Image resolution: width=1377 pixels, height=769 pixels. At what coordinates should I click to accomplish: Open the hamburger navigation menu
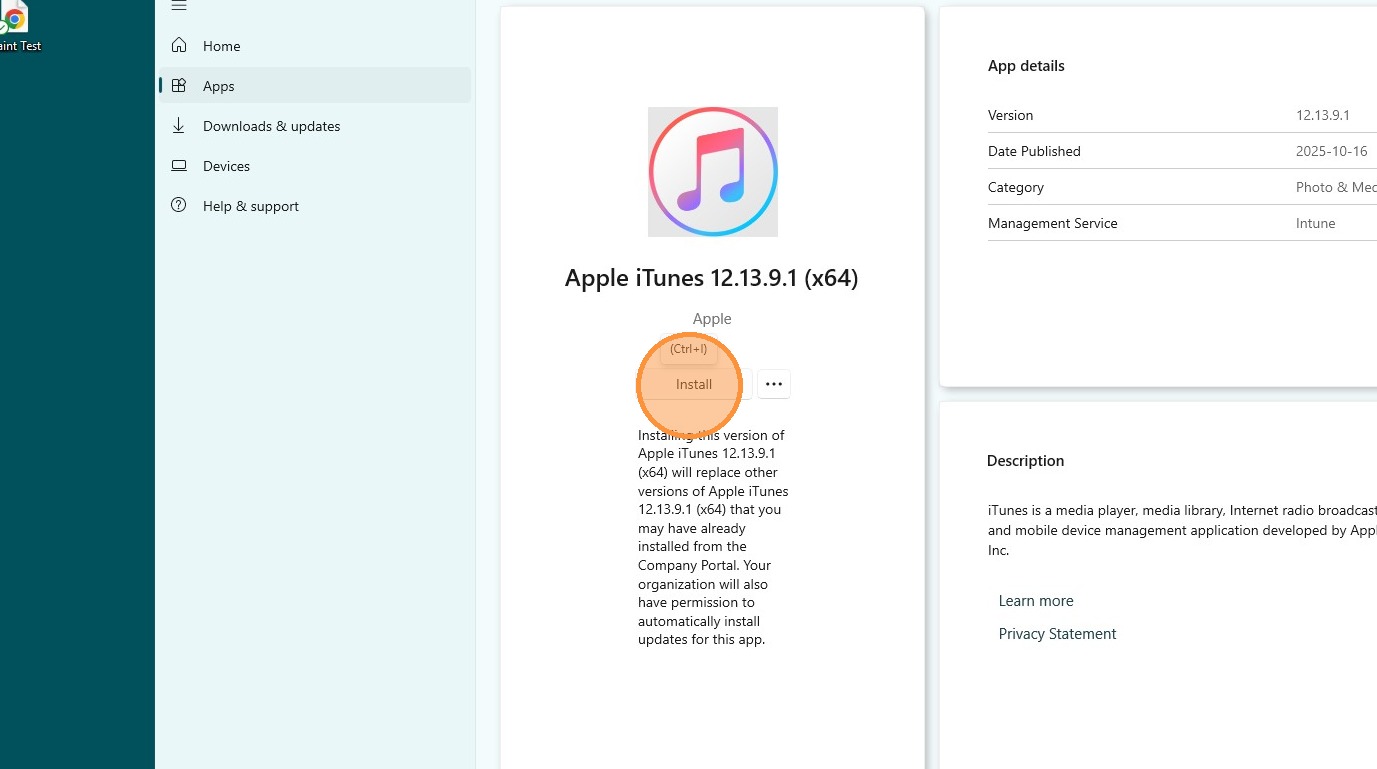[x=179, y=6]
